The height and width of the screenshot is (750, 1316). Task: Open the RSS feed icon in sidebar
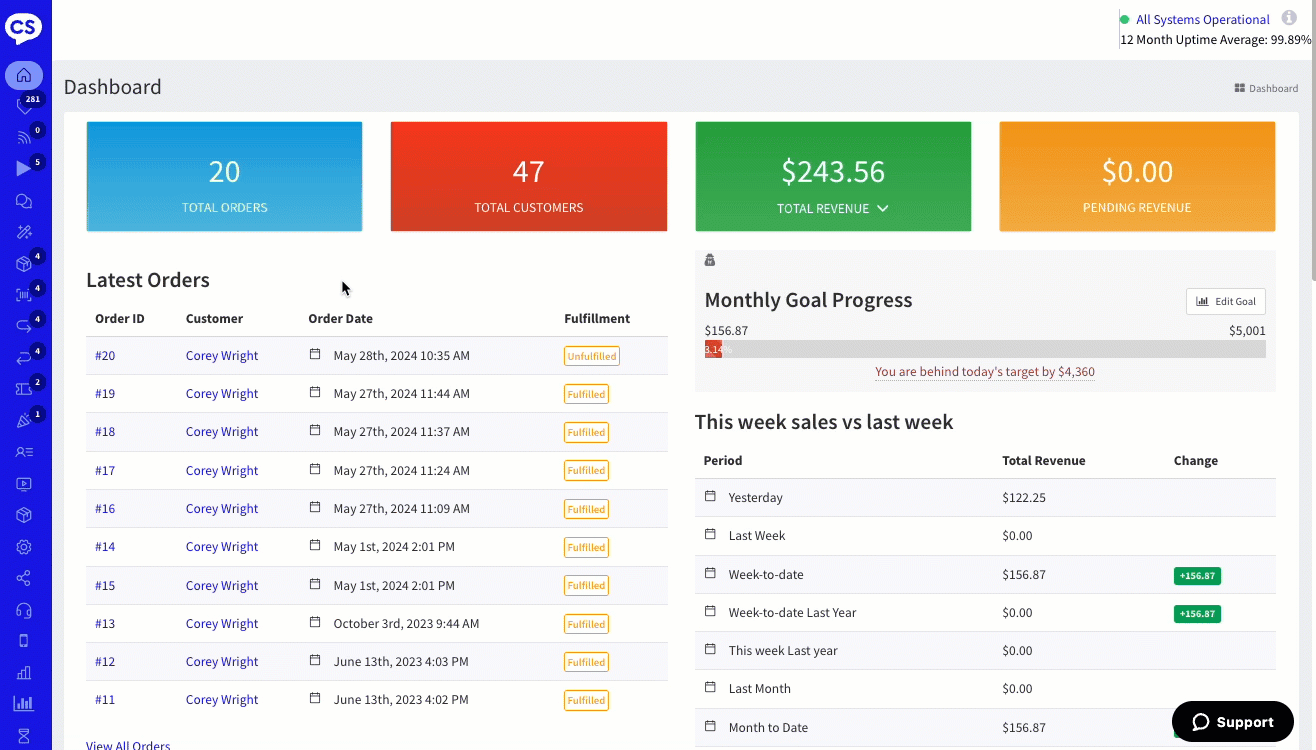(24, 137)
